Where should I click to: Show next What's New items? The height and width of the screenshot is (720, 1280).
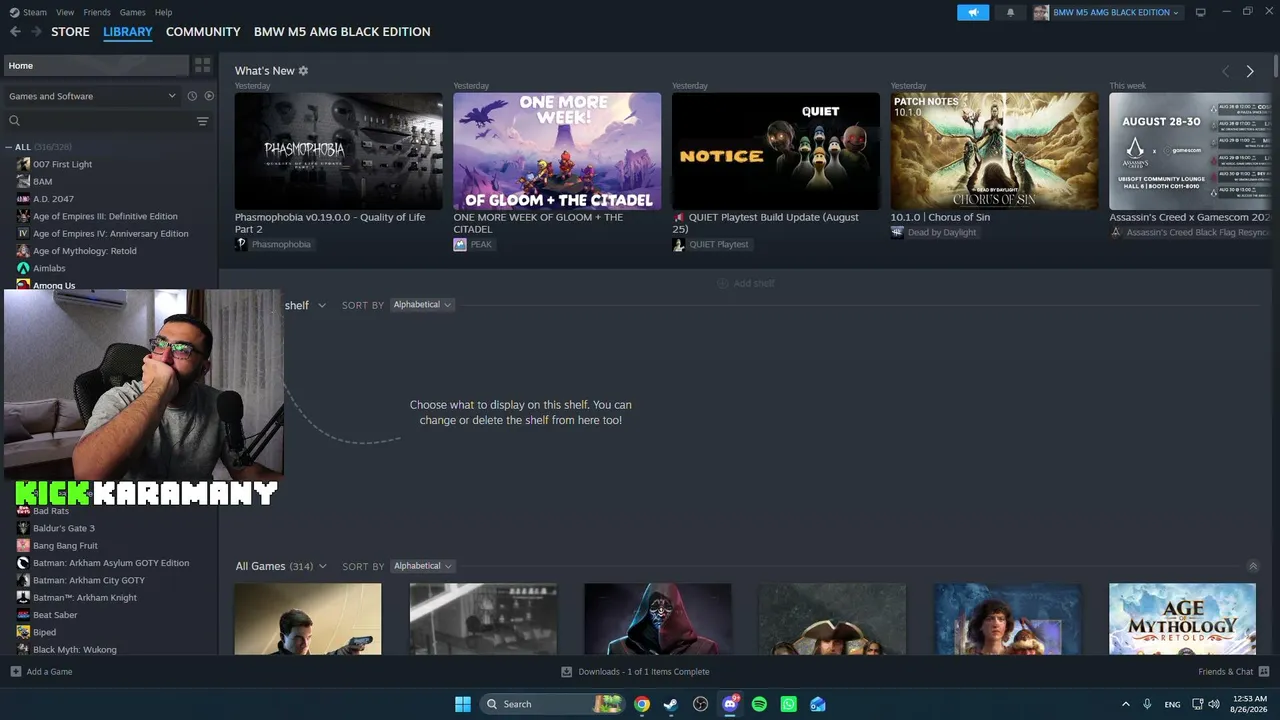(x=1250, y=71)
